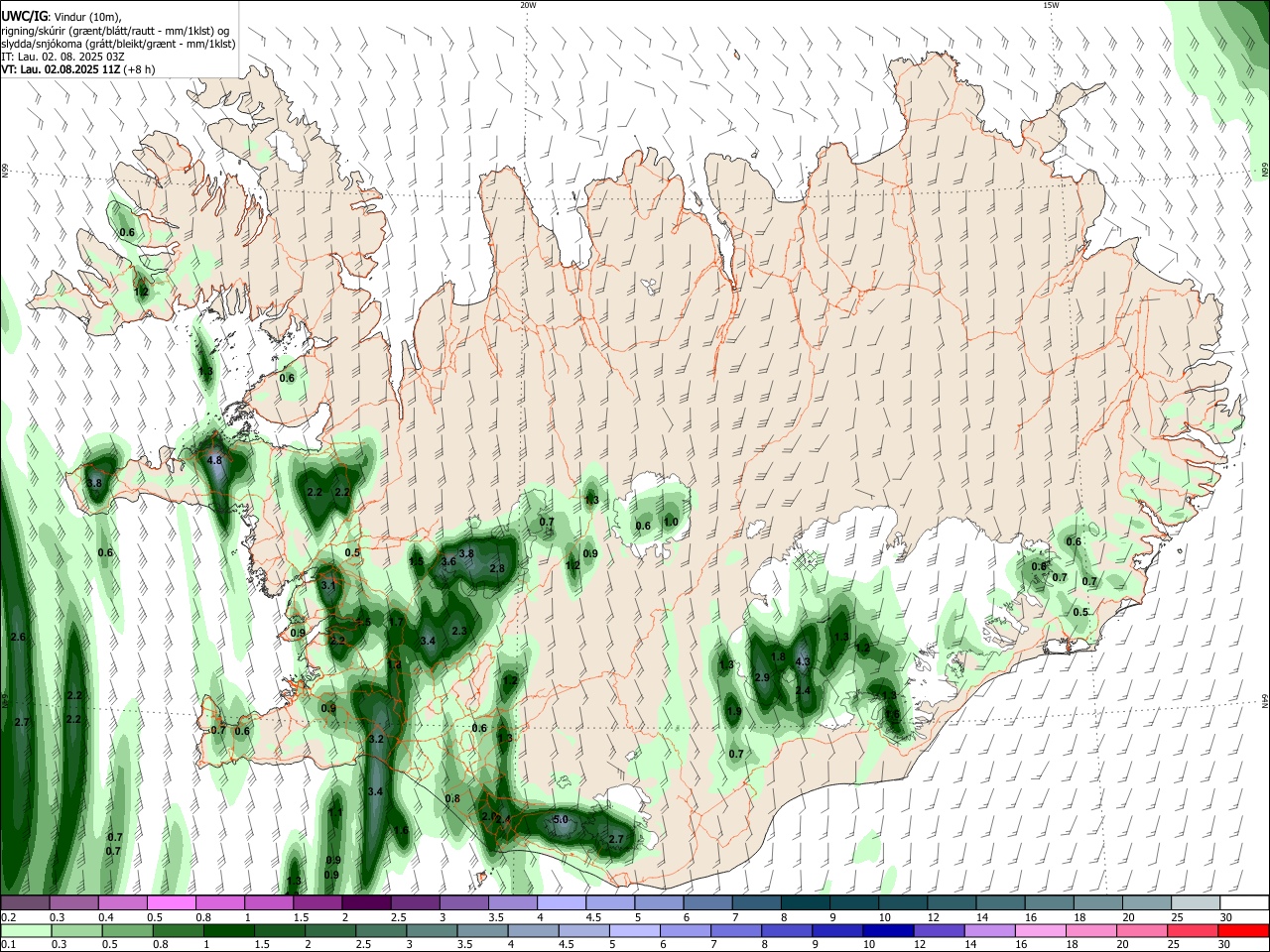Click the 2.3 precipitation value on the map
The width and height of the screenshot is (1270, 952).
coord(459,631)
